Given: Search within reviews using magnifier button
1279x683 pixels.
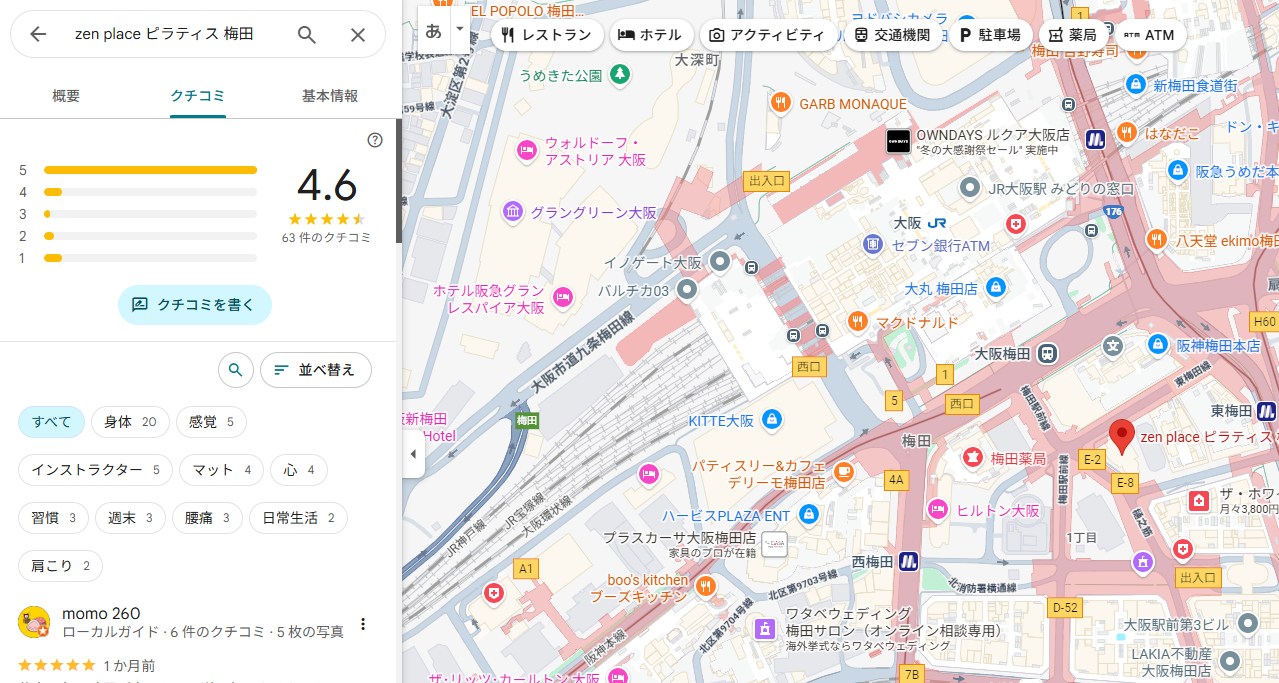Looking at the screenshot, I should tap(235, 370).
